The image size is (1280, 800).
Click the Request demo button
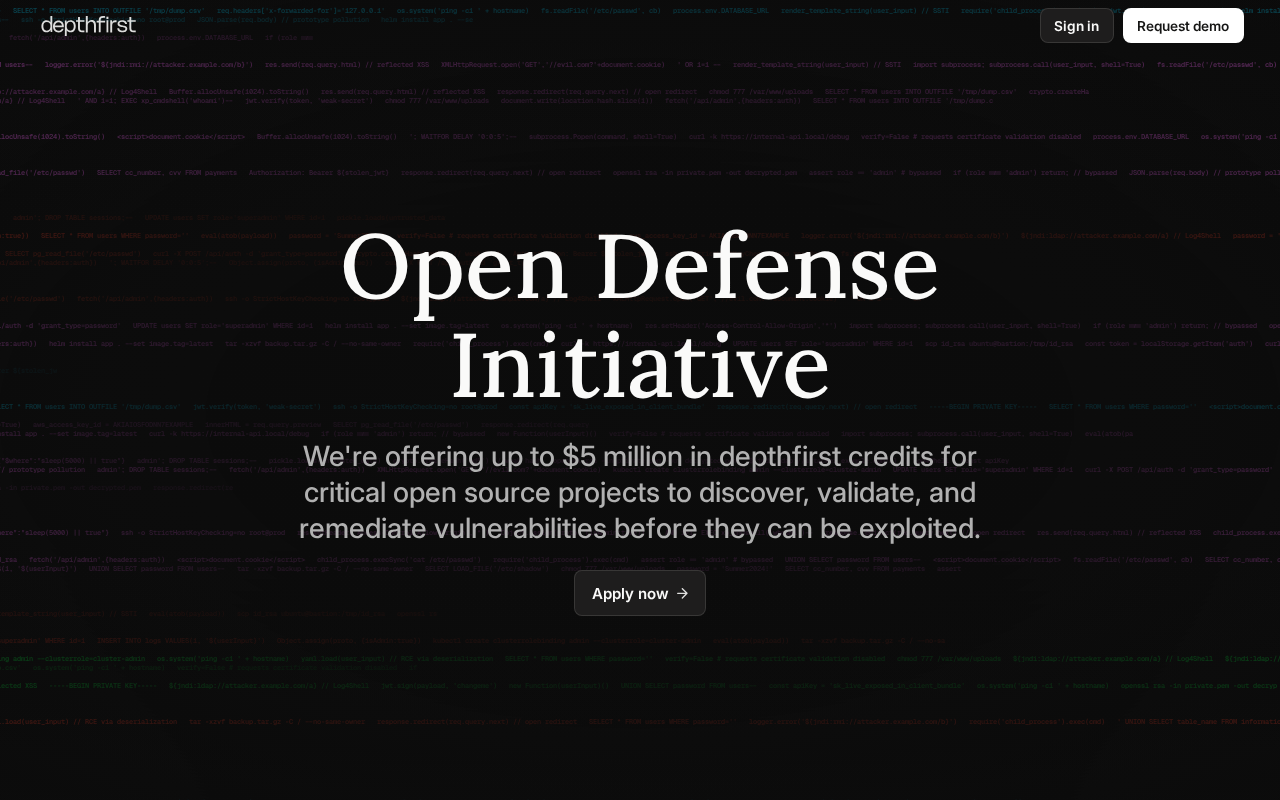[x=1183, y=26]
